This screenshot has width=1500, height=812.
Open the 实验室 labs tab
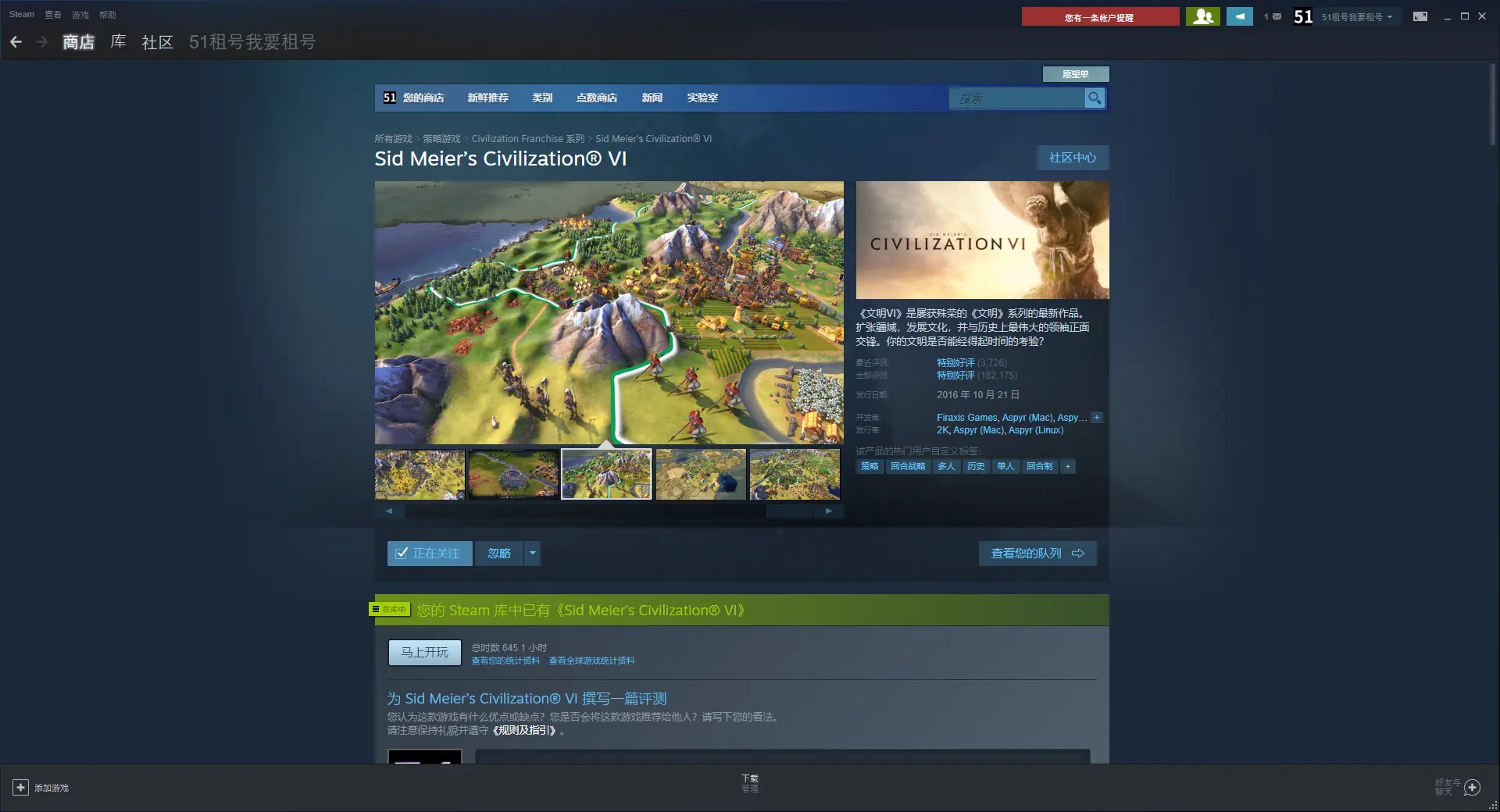[702, 98]
